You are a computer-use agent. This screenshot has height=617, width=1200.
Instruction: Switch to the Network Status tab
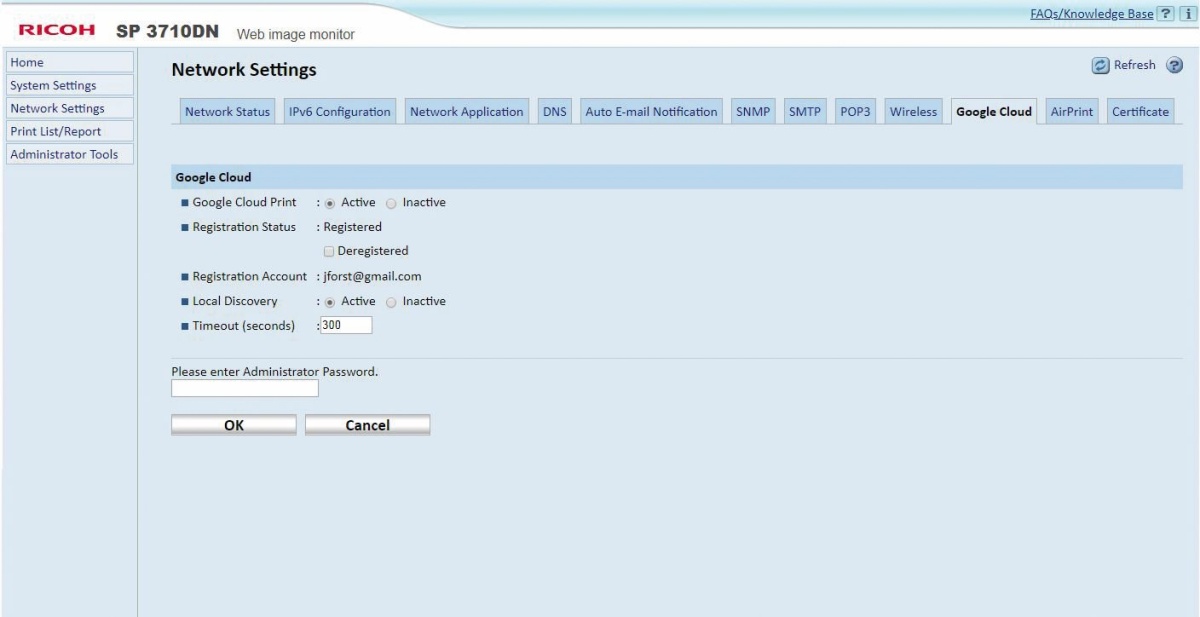coord(227,112)
